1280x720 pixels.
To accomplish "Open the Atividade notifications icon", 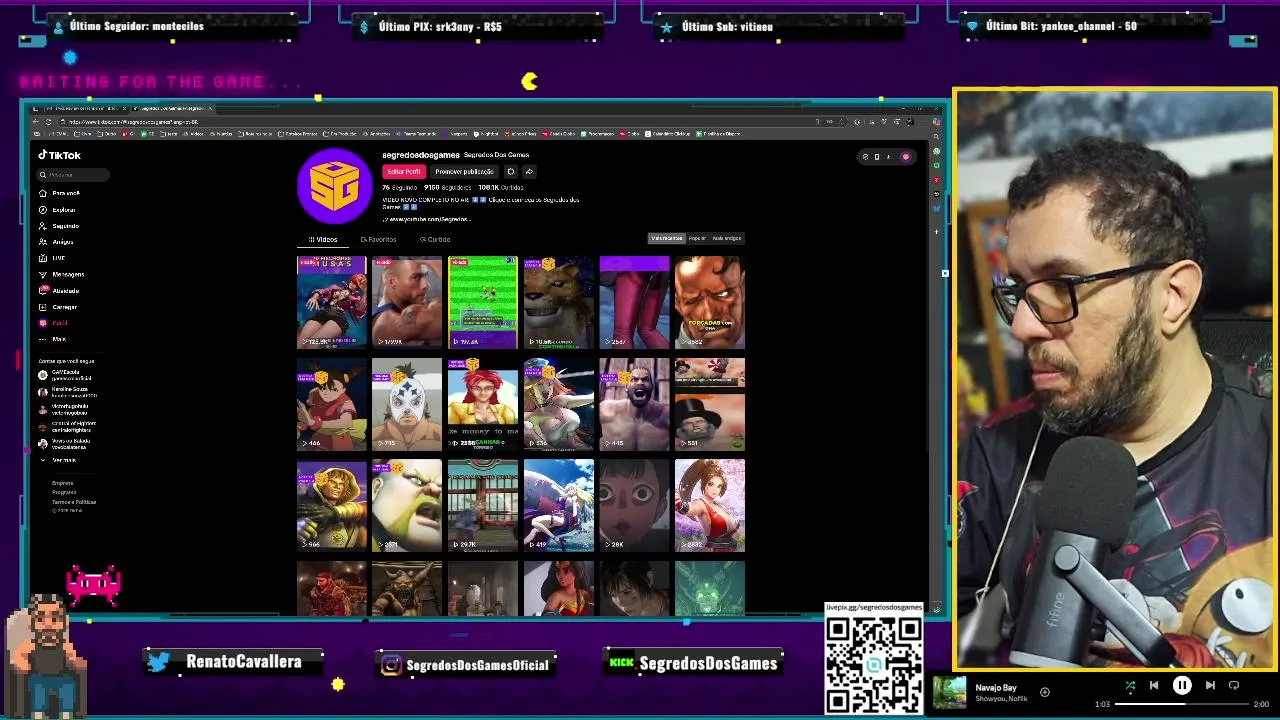I will [x=43, y=290].
